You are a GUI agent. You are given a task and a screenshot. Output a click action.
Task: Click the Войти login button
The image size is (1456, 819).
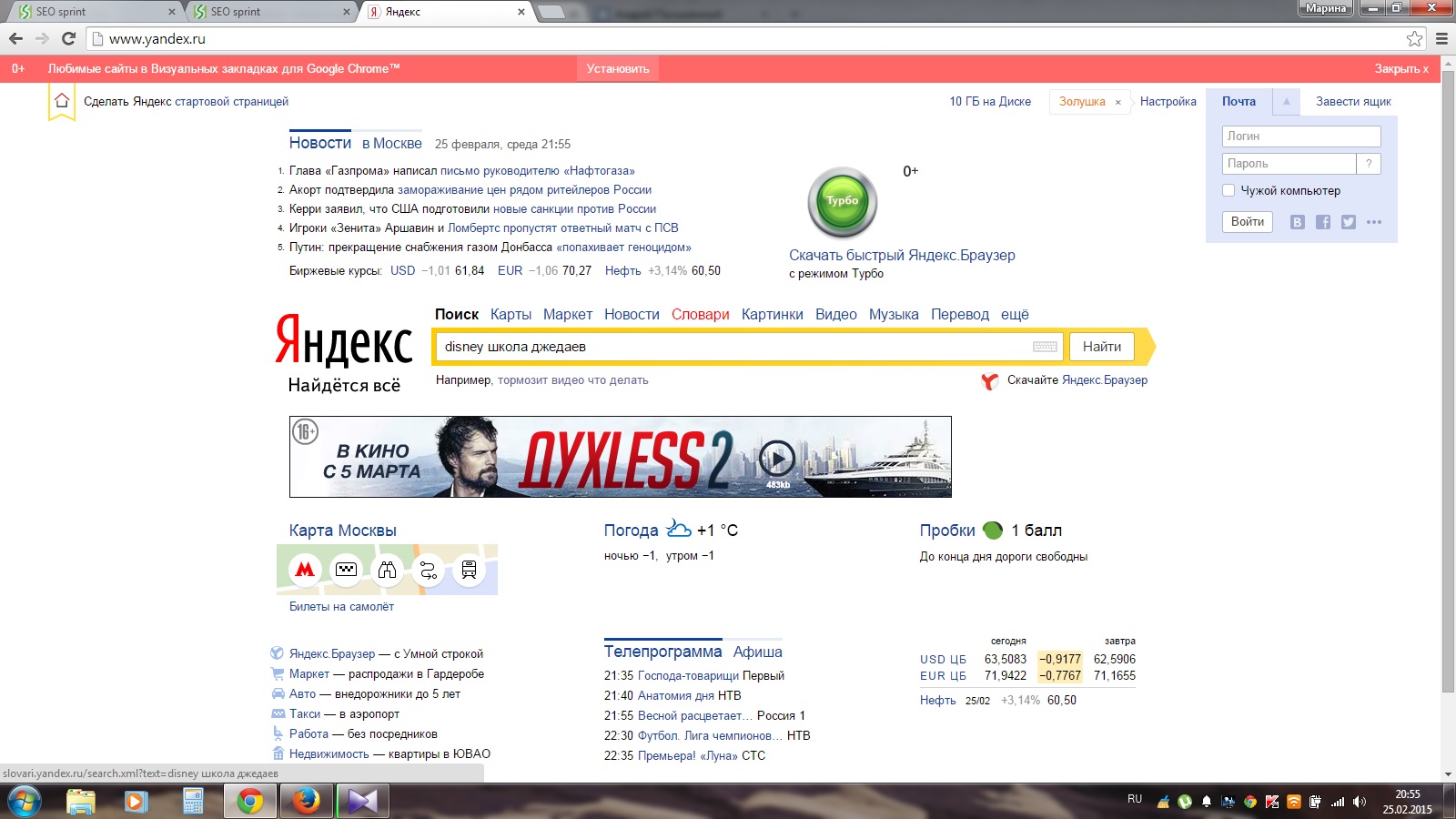tap(1248, 221)
